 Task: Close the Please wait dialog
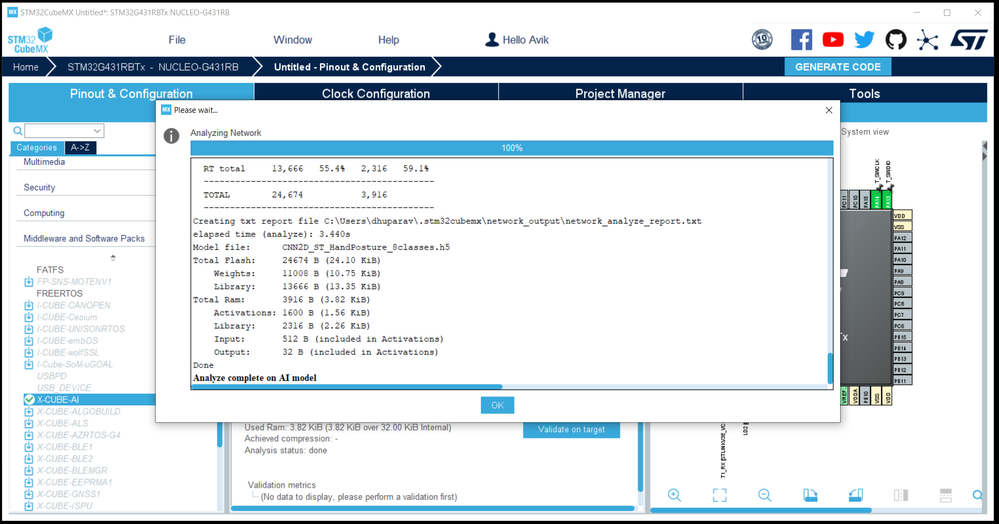point(829,110)
